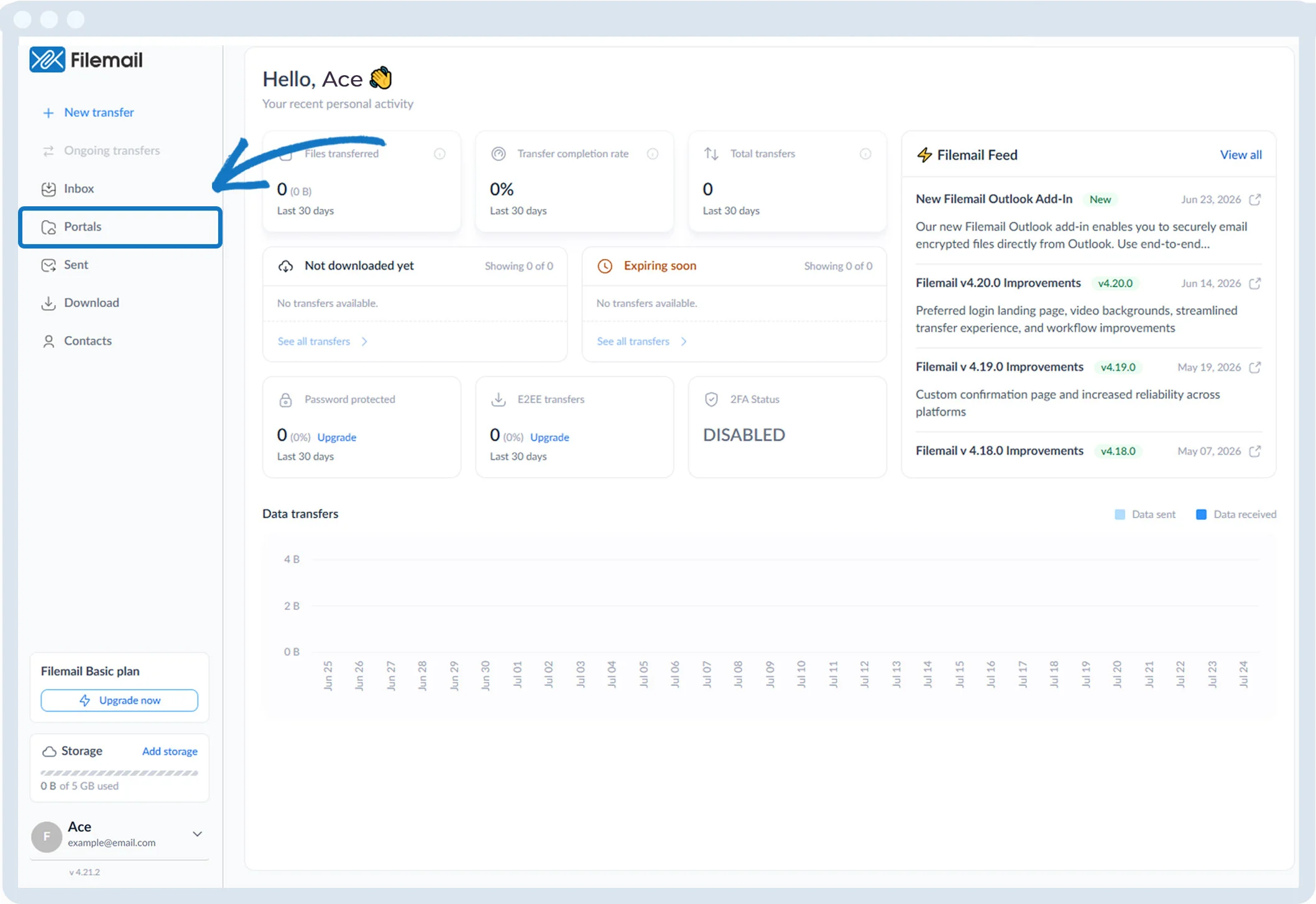
Task: Click the user avatar for Ace
Action: 47,836
